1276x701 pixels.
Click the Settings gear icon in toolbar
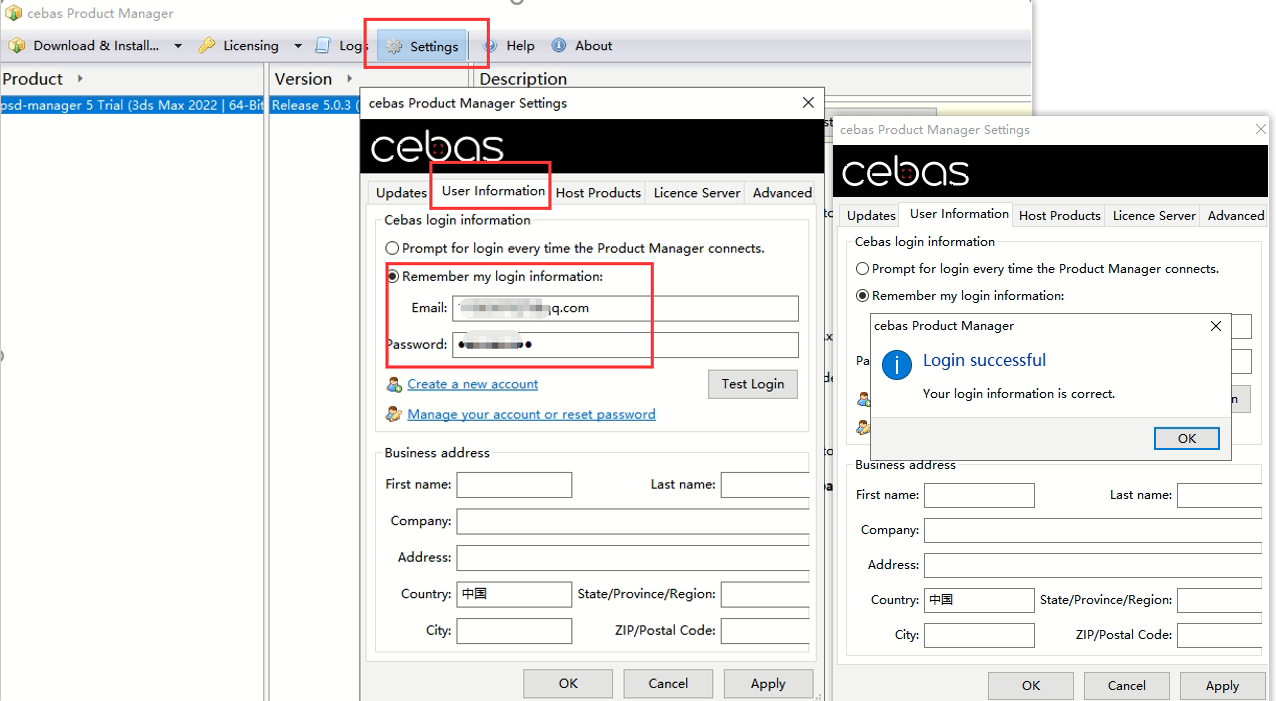pos(395,47)
